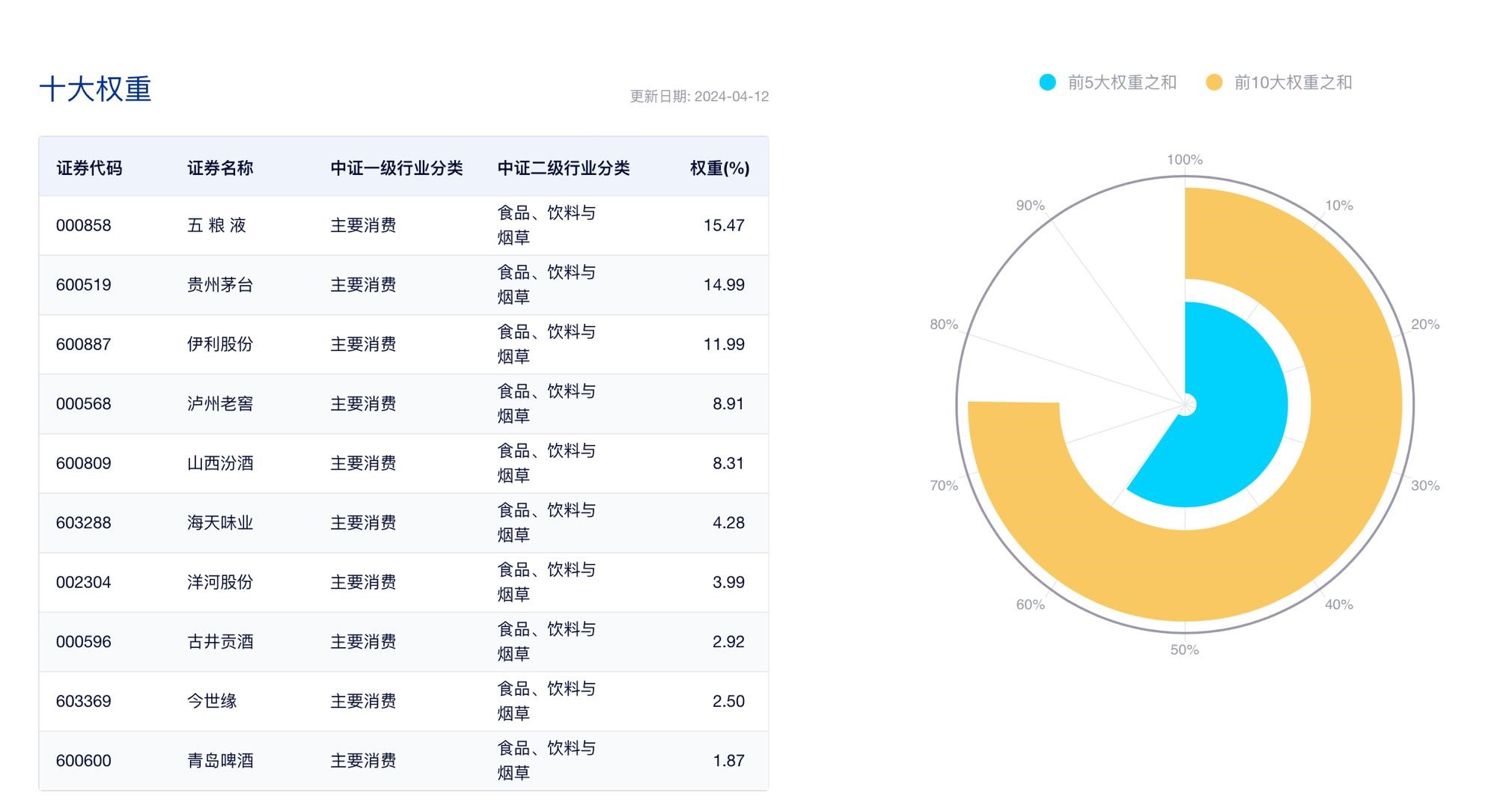Click weight value 11.99
The image size is (1512, 808).
click(724, 344)
